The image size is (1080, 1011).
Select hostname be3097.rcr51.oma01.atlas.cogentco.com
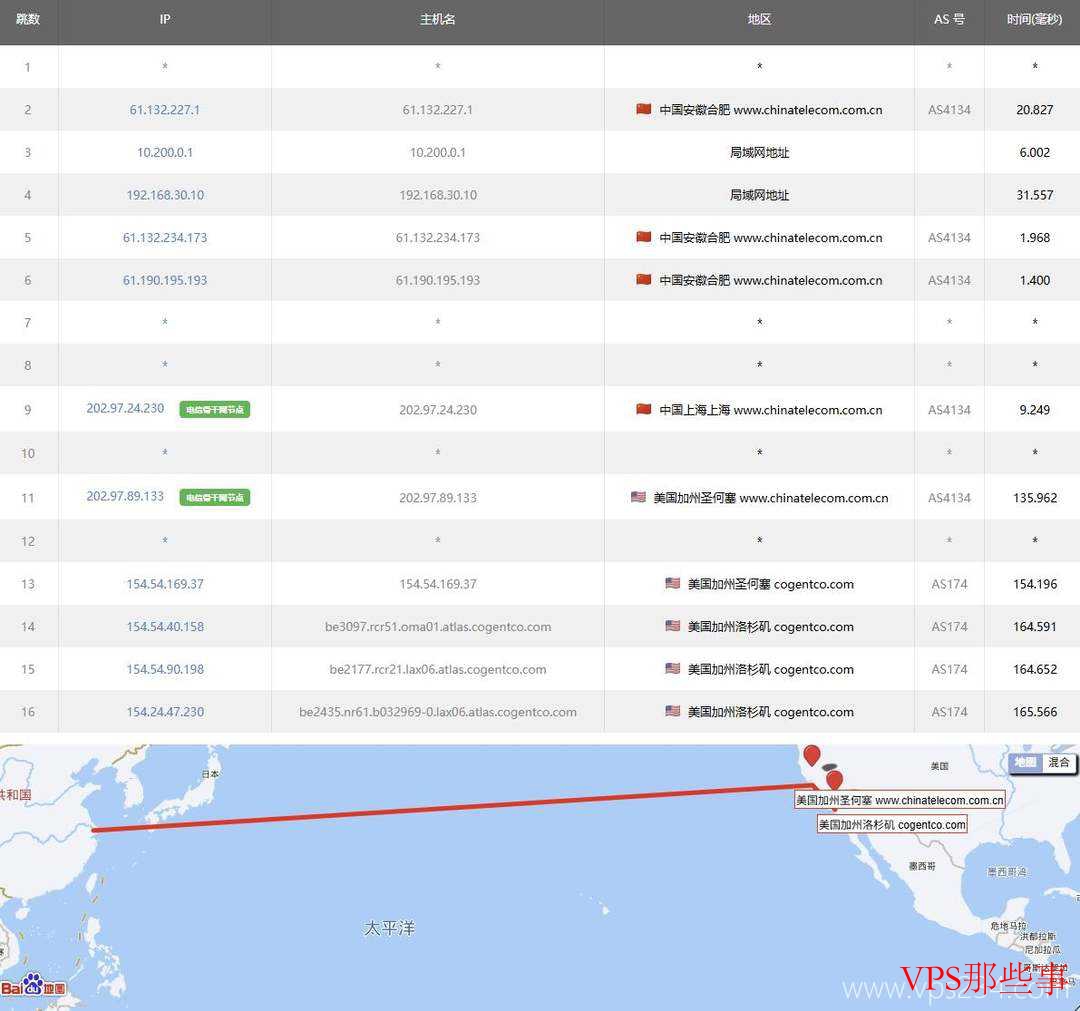(437, 627)
